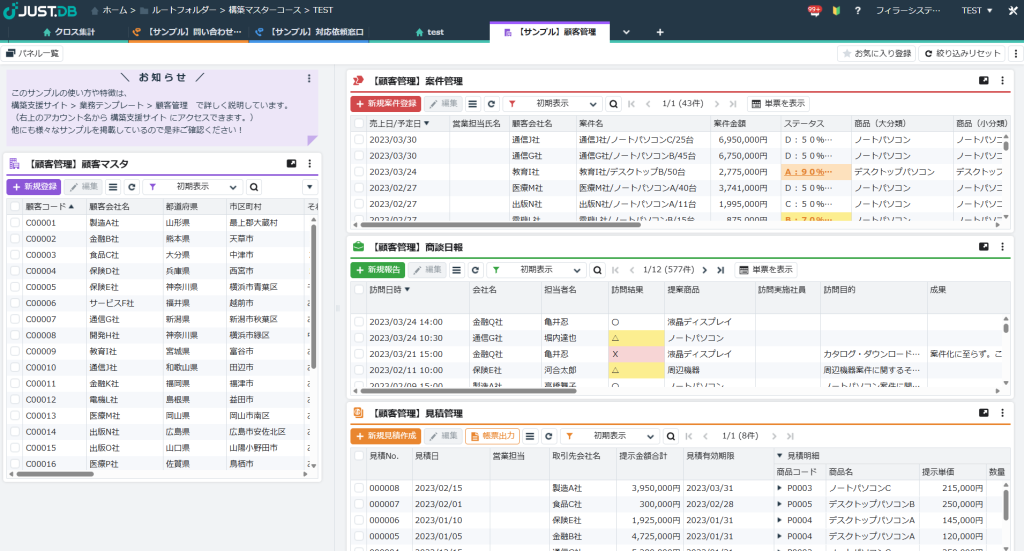
Task: Search in the 案件管理 panel
Action: pyautogui.click(x=613, y=104)
